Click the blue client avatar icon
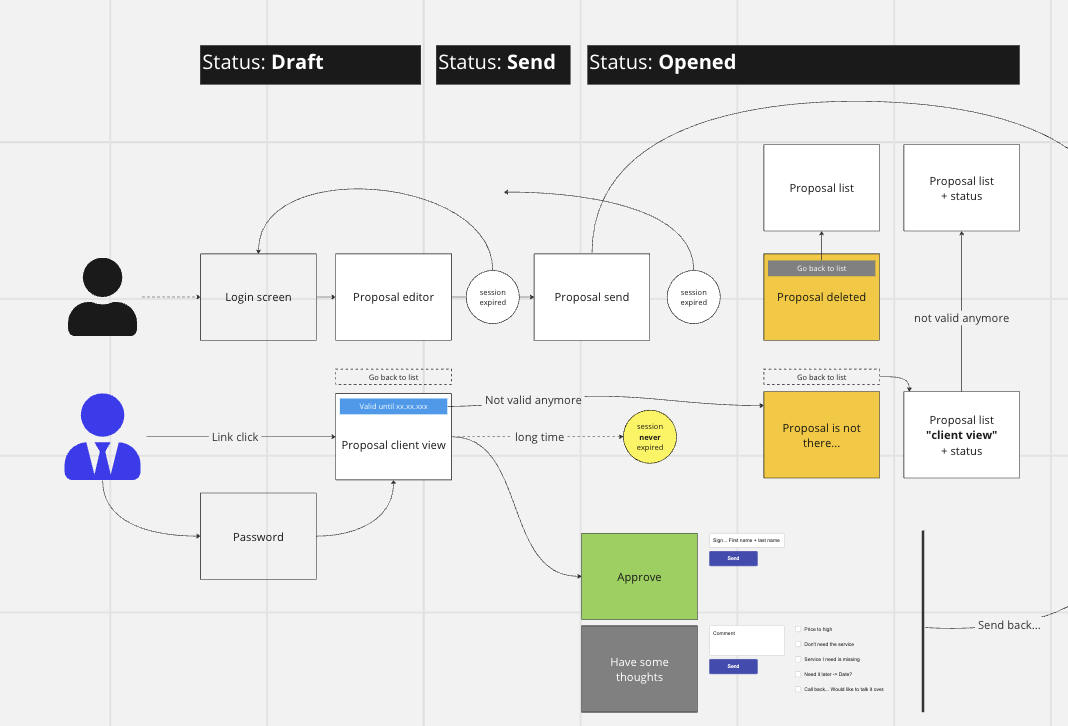 (102, 437)
